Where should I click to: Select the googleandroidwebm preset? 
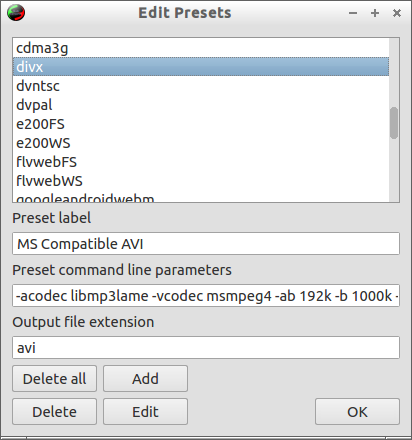click(x=201, y=197)
